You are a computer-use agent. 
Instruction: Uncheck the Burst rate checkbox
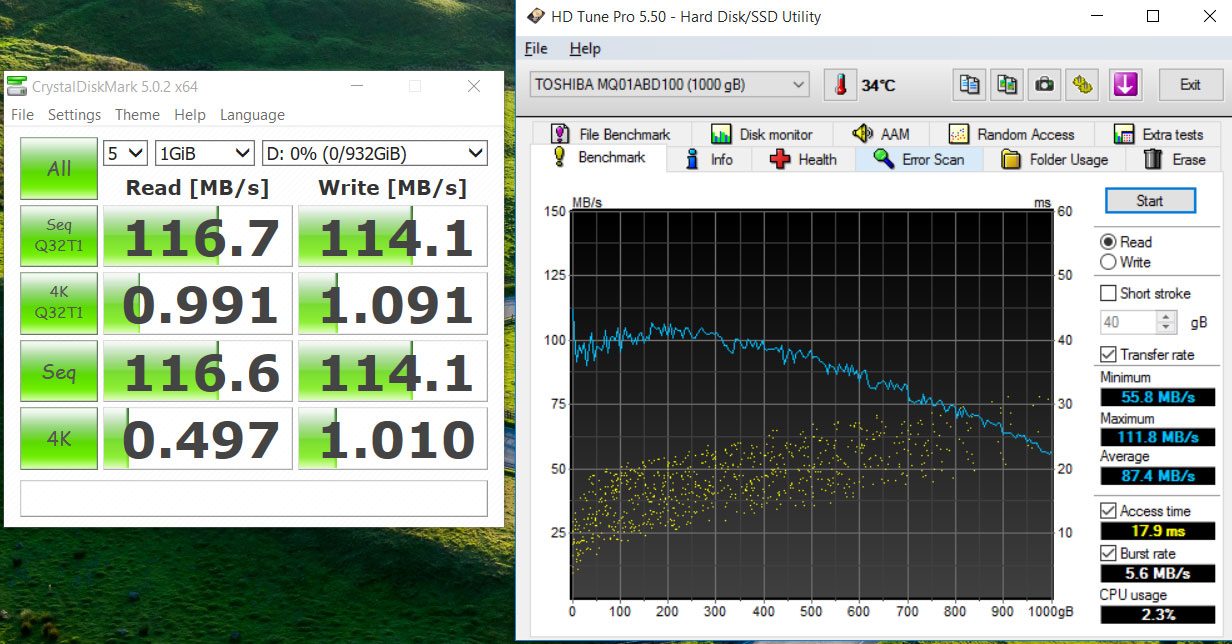tap(1108, 553)
